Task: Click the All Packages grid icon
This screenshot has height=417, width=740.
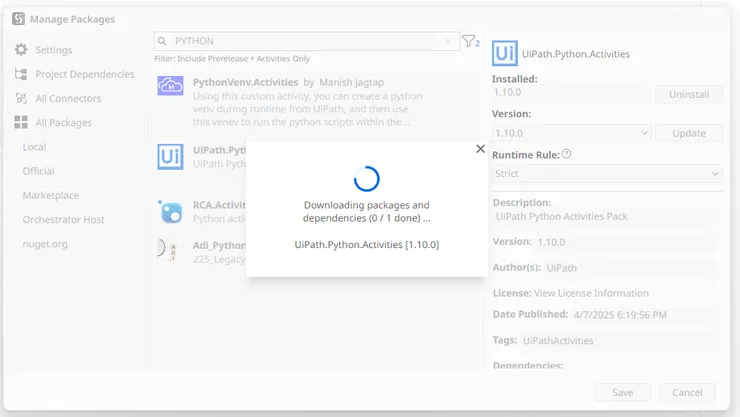Action: click(x=21, y=122)
